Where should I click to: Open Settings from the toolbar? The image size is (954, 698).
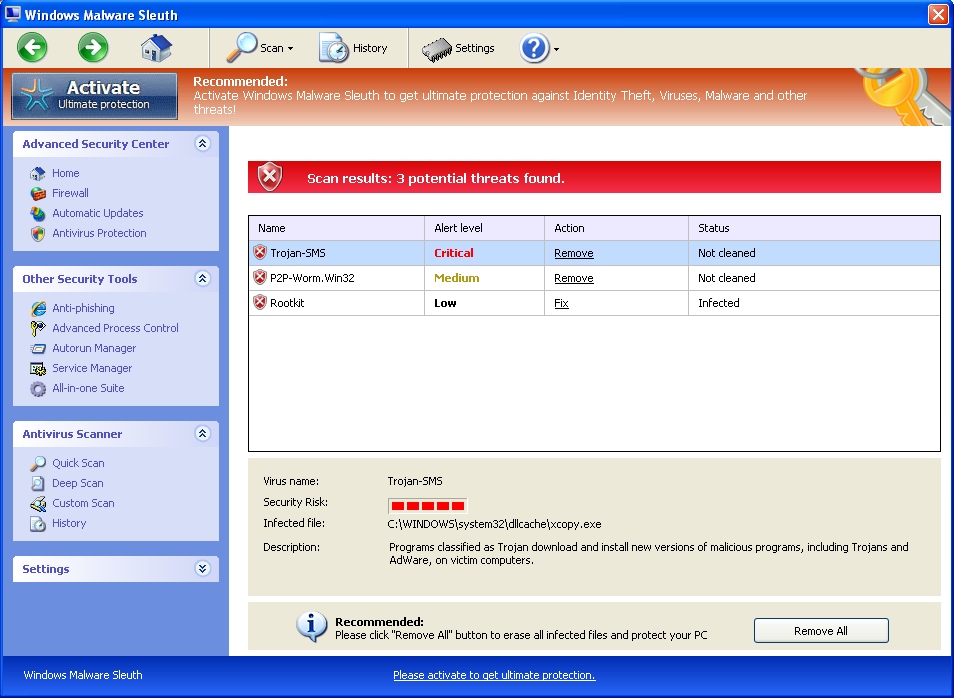point(458,48)
